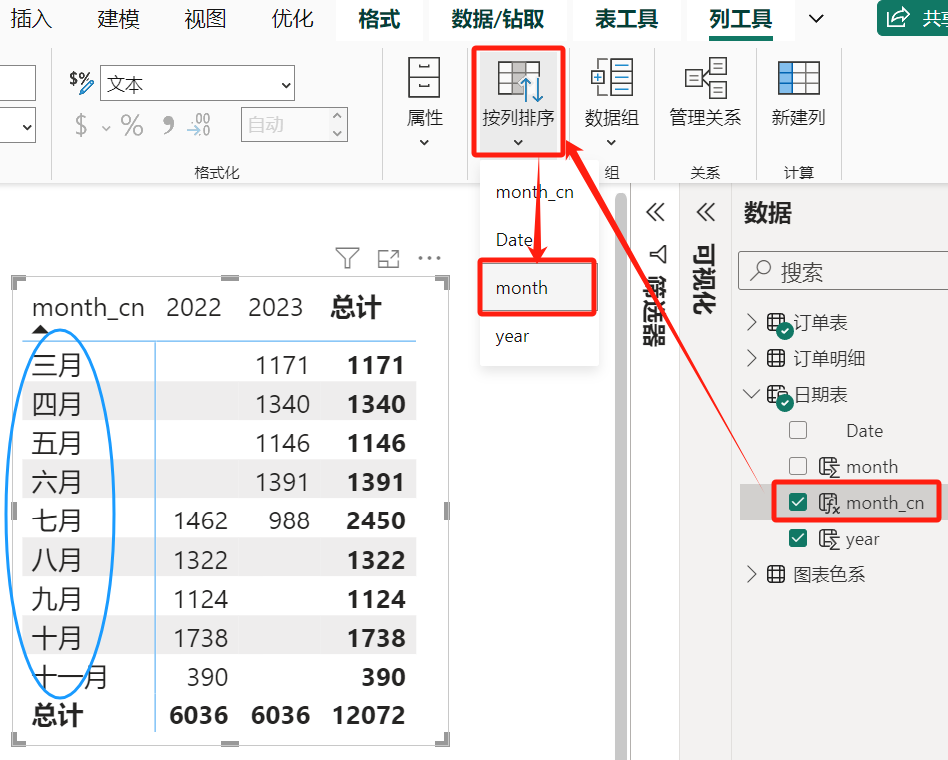The image size is (948, 760).
Task: Click the 1391 value in the 2023 column
Action: [x=282, y=482]
